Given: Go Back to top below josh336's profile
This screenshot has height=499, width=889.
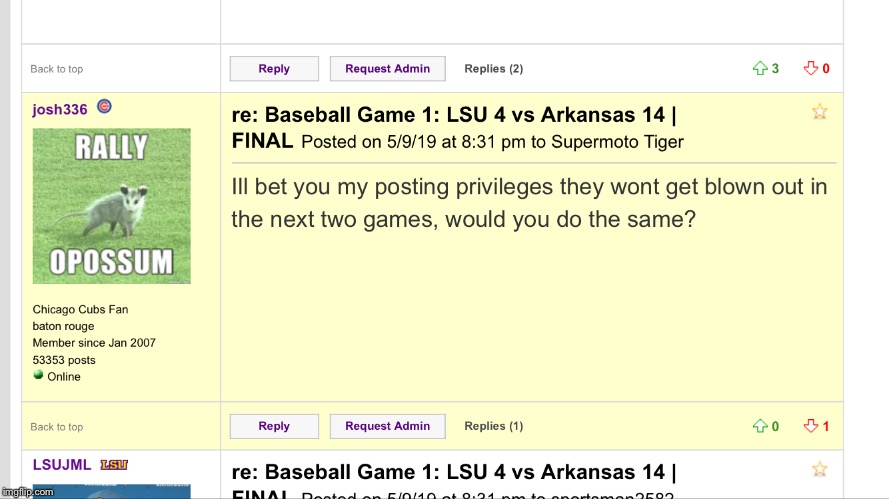Looking at the screenshot, I should tap(57, 427).
